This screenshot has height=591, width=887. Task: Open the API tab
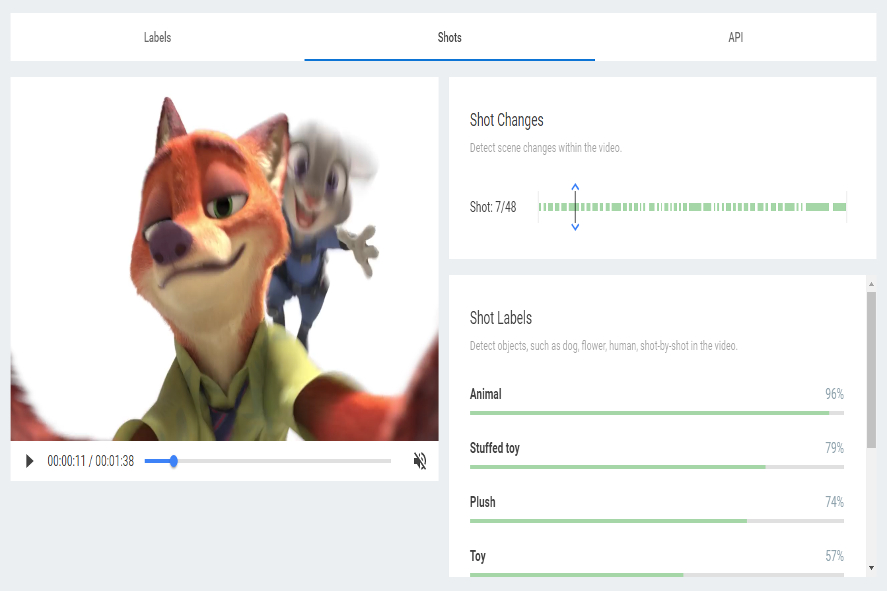pyautogui.click(x=735, y=37)
